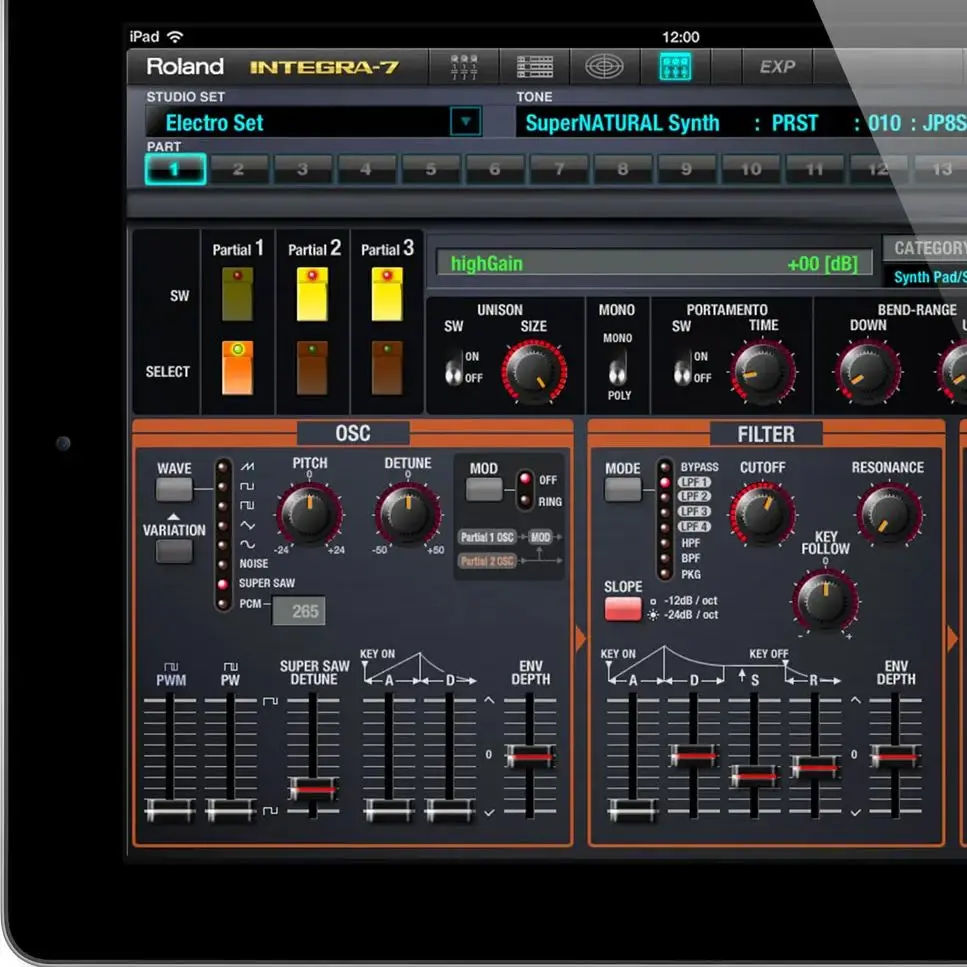Toggle Partial 3 SW switch
967x967 pixels.
tap(387, 294)
